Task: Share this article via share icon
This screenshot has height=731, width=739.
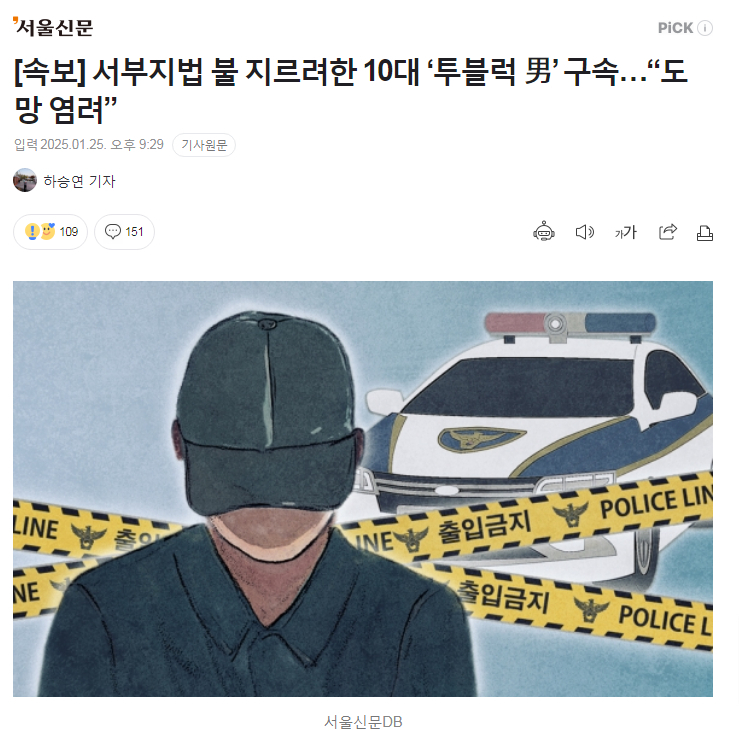Action: 667,231
